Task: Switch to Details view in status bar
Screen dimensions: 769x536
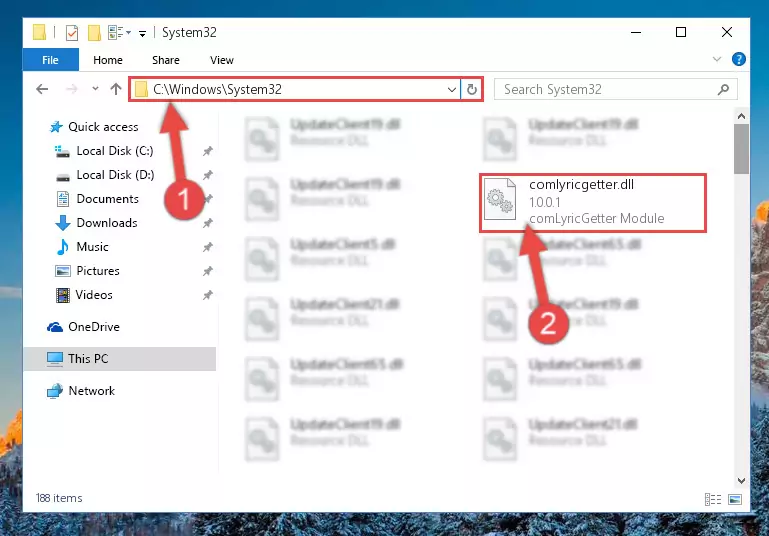Action: pyautogui.click(x=713, y=499)
